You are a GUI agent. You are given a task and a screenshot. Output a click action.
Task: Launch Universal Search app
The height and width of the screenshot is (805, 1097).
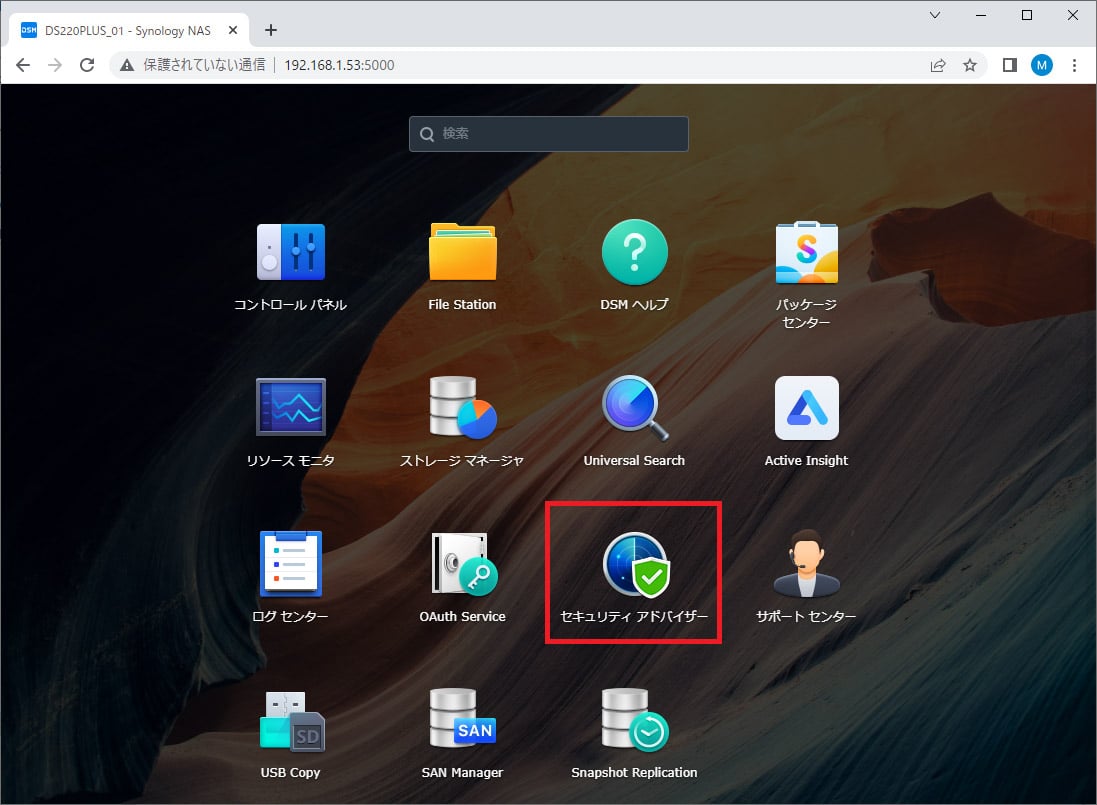pos(635,408)
